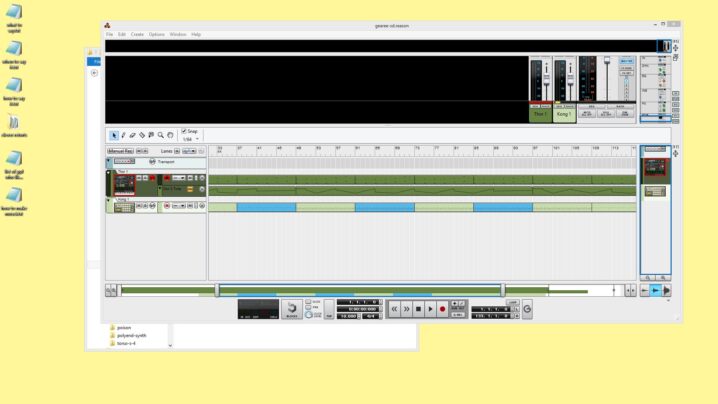Select the Magnify tool
718x404 pixels.
pyautogui.click(x=161, y=135)
